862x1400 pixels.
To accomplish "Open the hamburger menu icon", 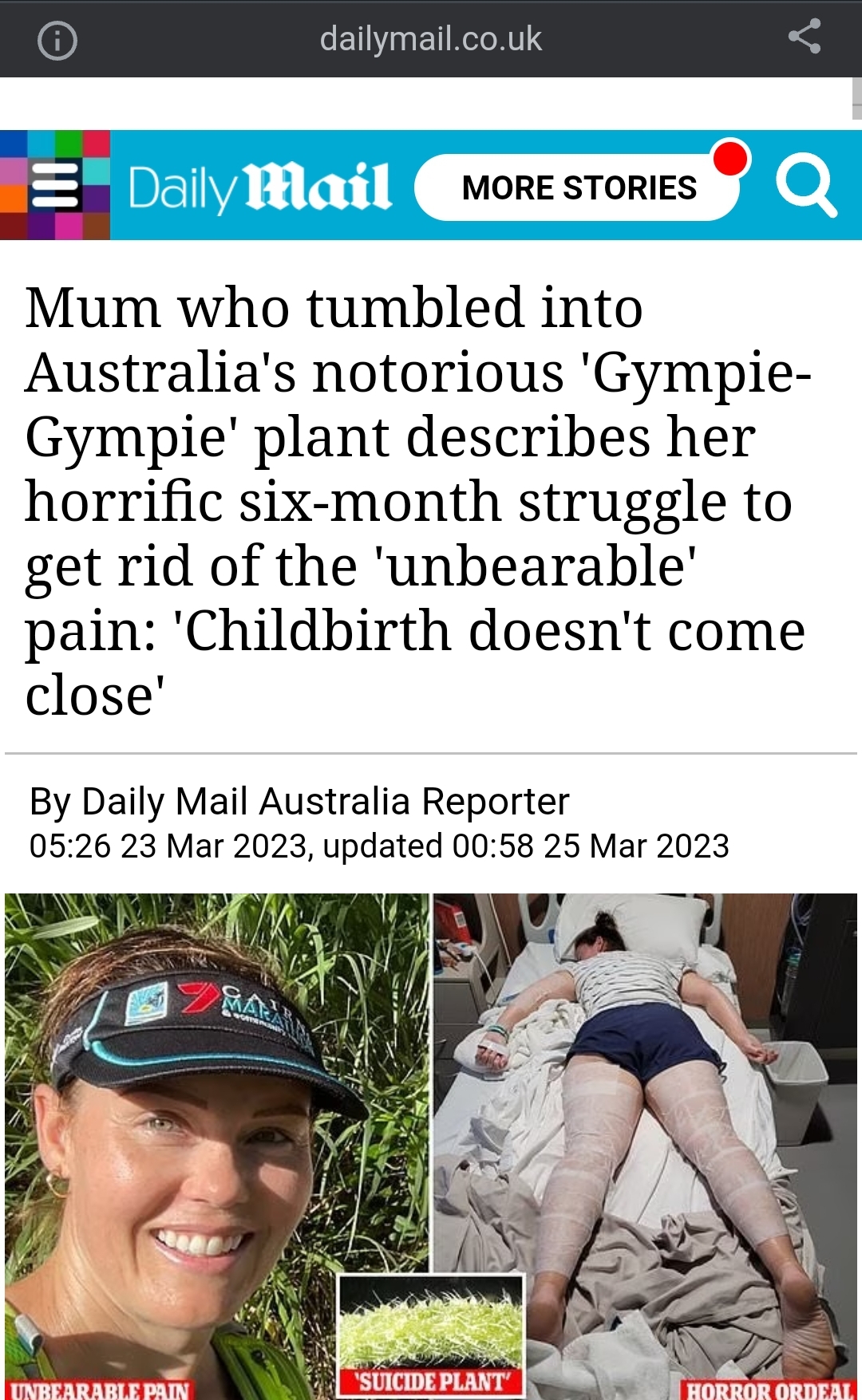I will 55,184.
